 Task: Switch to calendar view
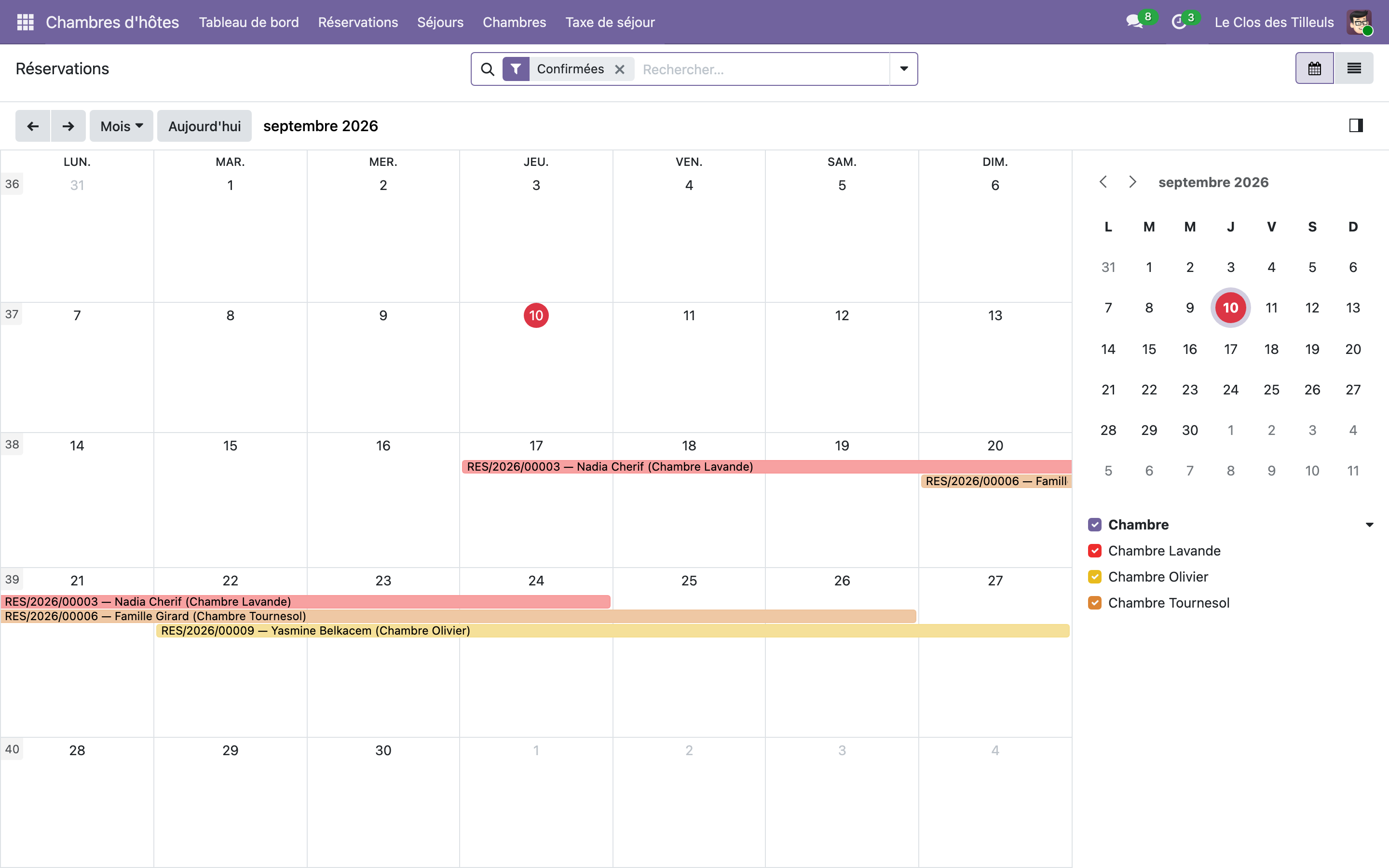[x=1314, y=68]
